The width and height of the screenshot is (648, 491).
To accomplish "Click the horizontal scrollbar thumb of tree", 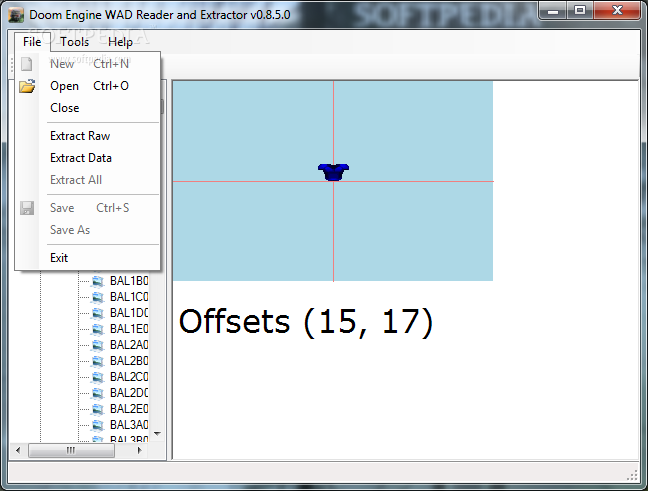I will (71, 450).
